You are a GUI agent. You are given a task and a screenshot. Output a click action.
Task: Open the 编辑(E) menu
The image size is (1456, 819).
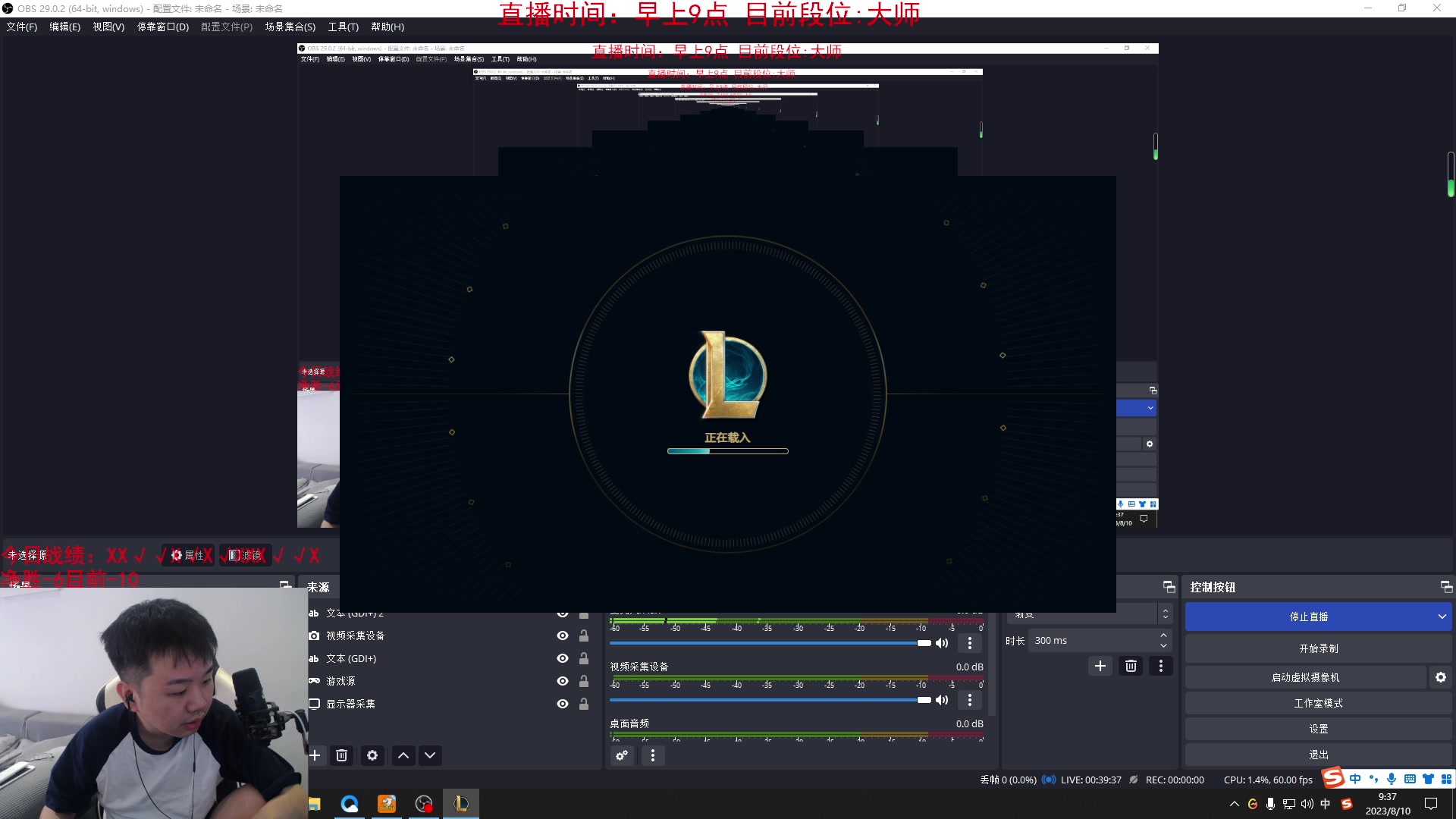tap(64, 27)
